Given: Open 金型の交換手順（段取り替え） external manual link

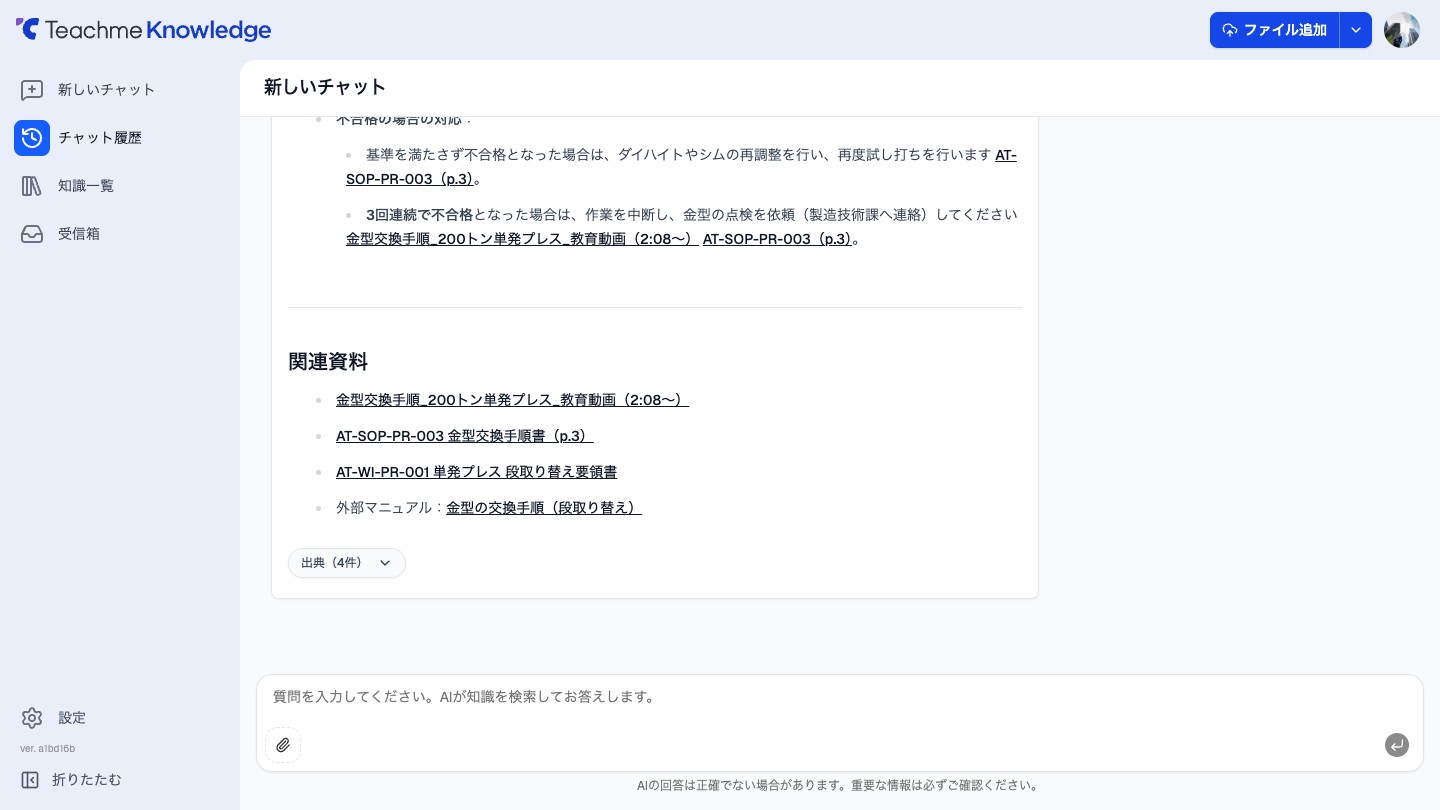Looking at the screenshot, I should tap(544, 508).
